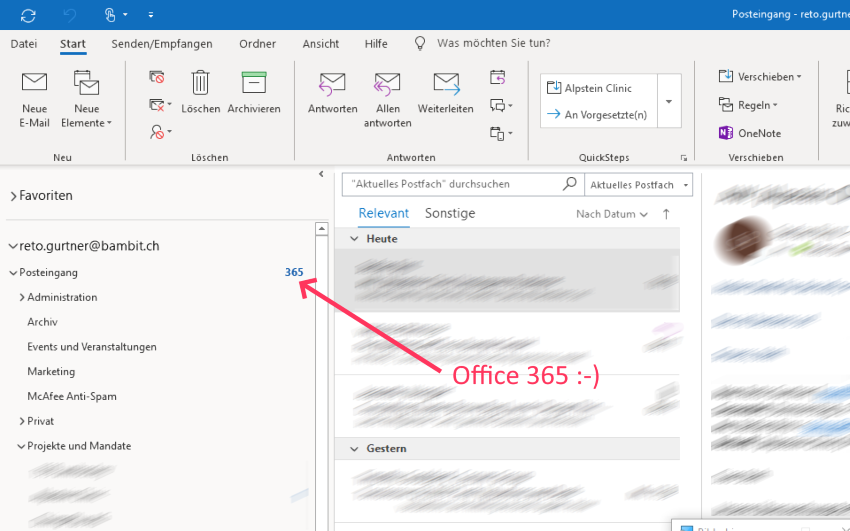The height and width of the screenshot is (531, 850).
Task: Collapse the Projekte und Mandate folder
Action: [x=21, y=446]
